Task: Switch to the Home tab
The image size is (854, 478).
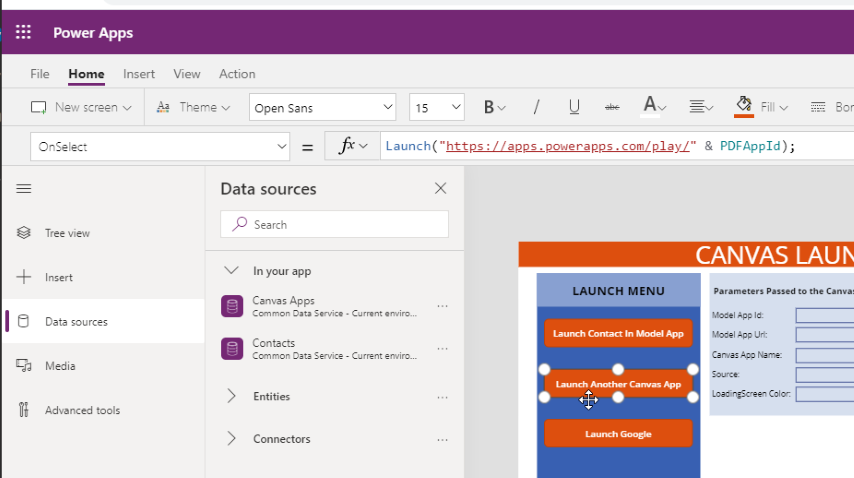Action: pyautogui.click(x=86, y=74)
